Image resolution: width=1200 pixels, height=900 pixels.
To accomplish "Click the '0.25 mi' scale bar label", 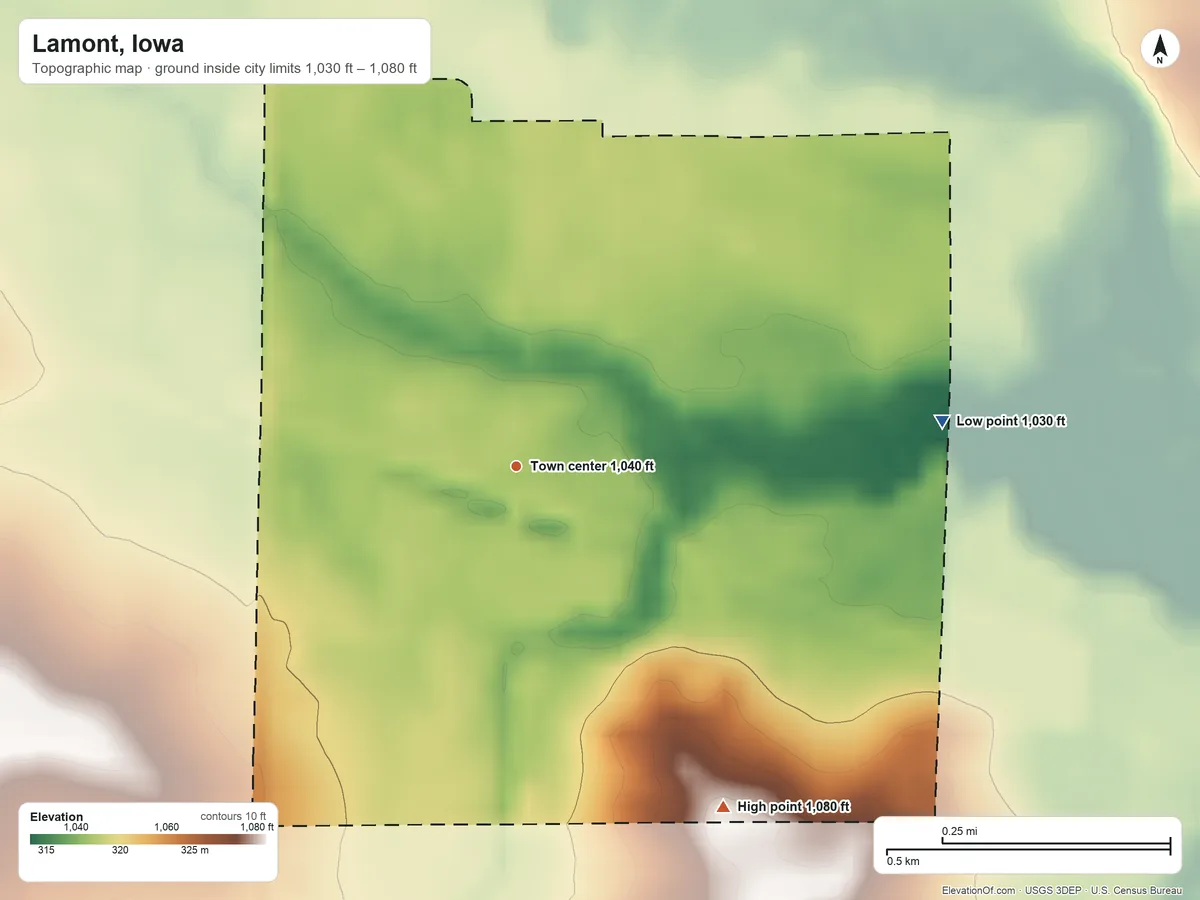I will point(959,832).
